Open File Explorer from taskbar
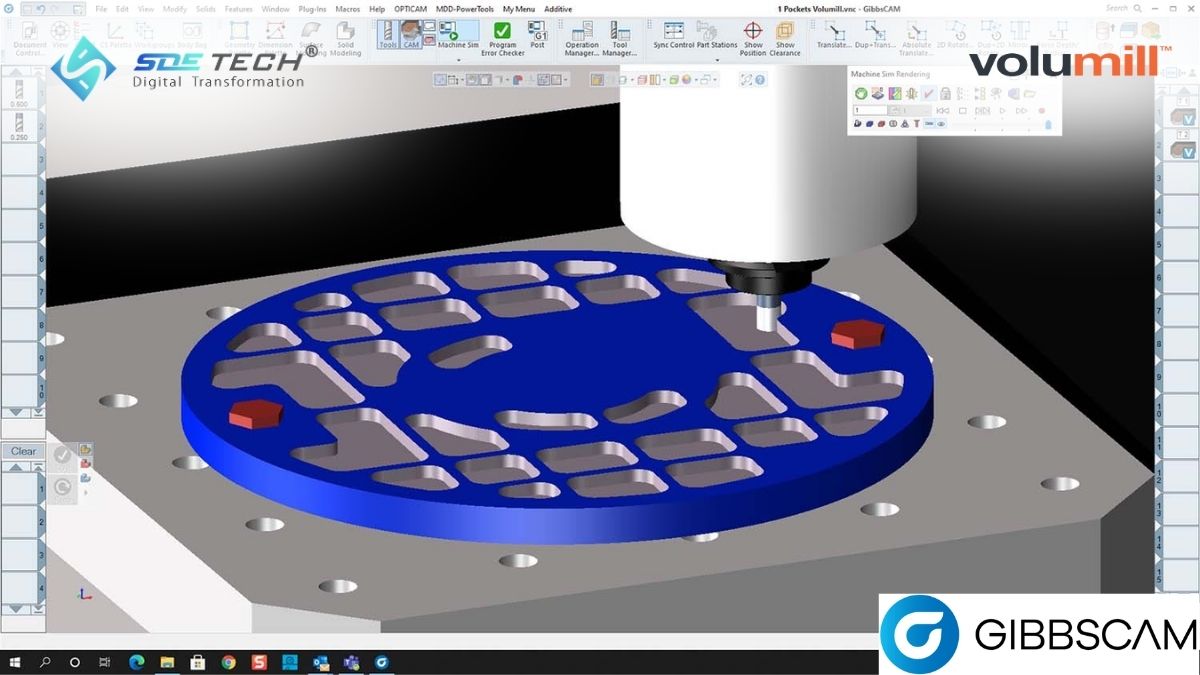1200x675 pixels. tap(167, 662)
